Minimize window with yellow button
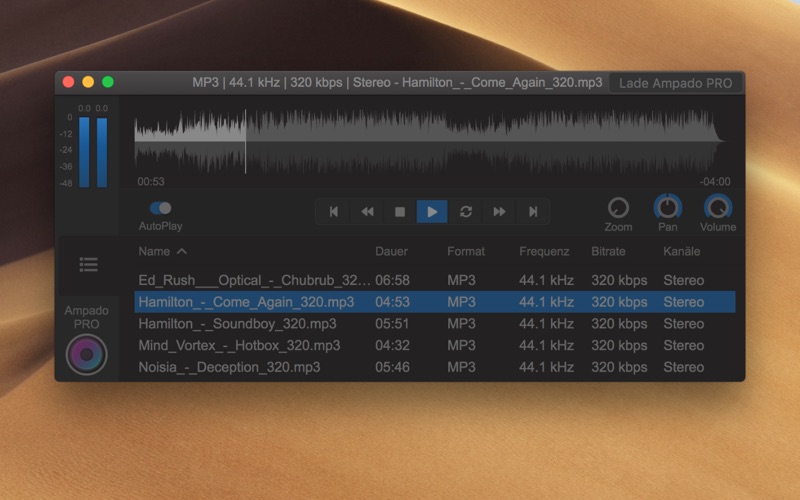800x500 pixels. (88, 82)
